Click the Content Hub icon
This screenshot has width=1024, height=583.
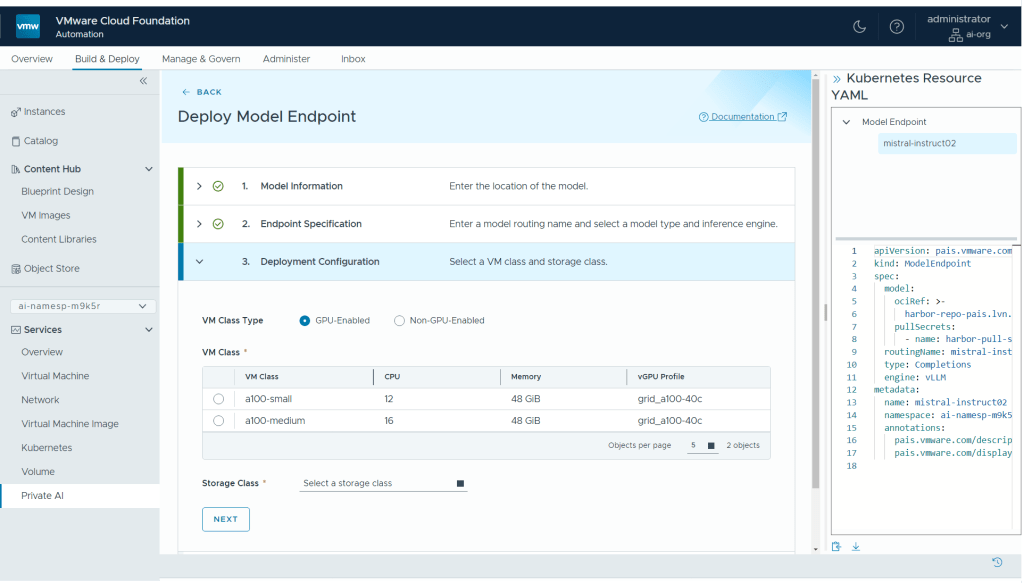(16, 169)
